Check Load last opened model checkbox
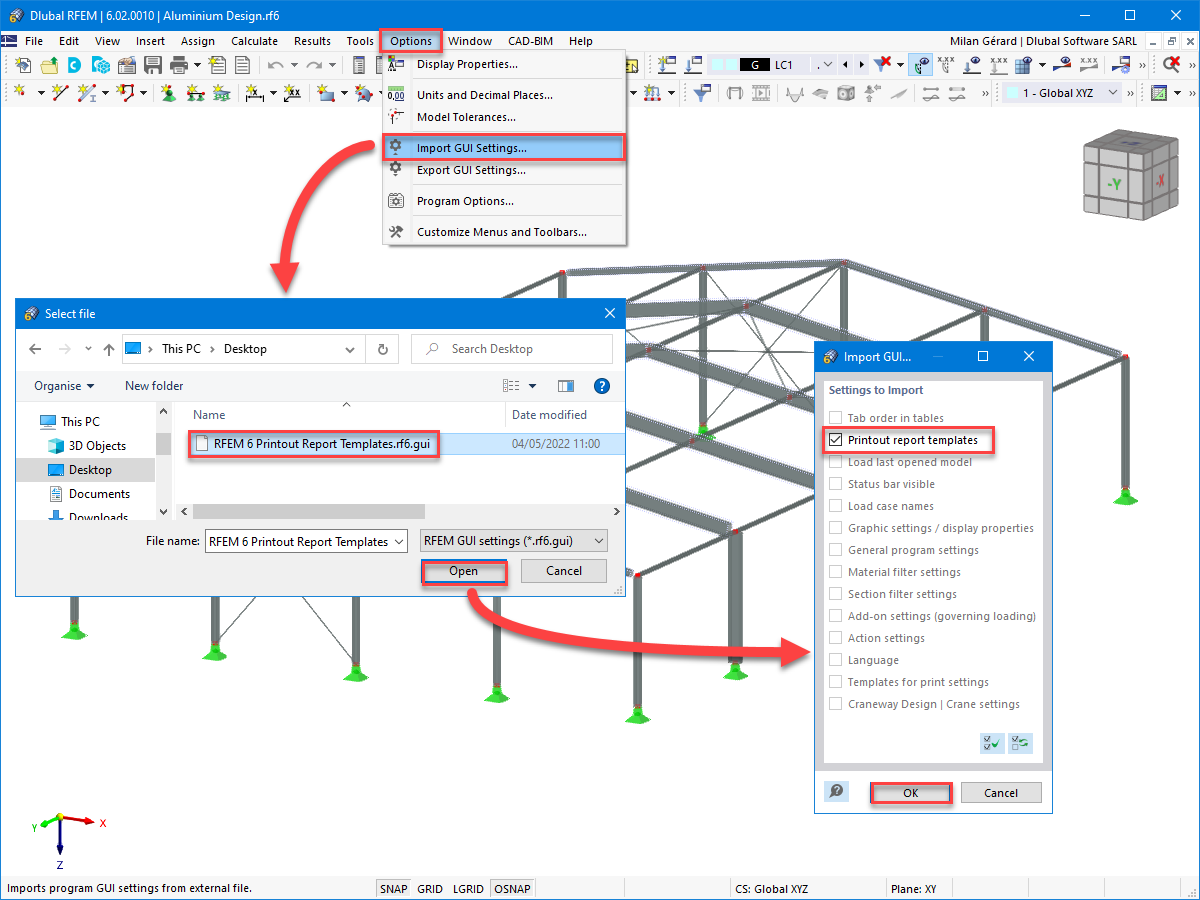The image size is (1200, 900). click(x=836, y=462)
